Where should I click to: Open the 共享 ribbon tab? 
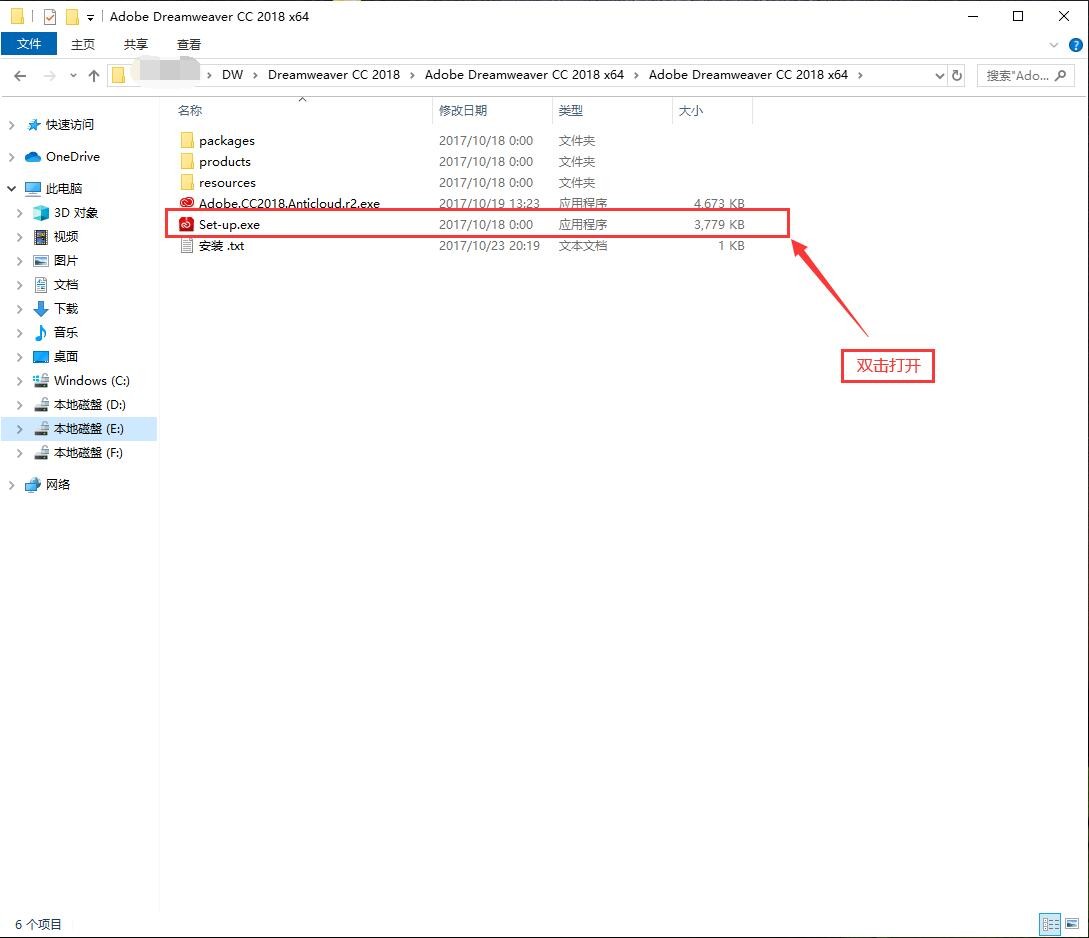(135, 44)
